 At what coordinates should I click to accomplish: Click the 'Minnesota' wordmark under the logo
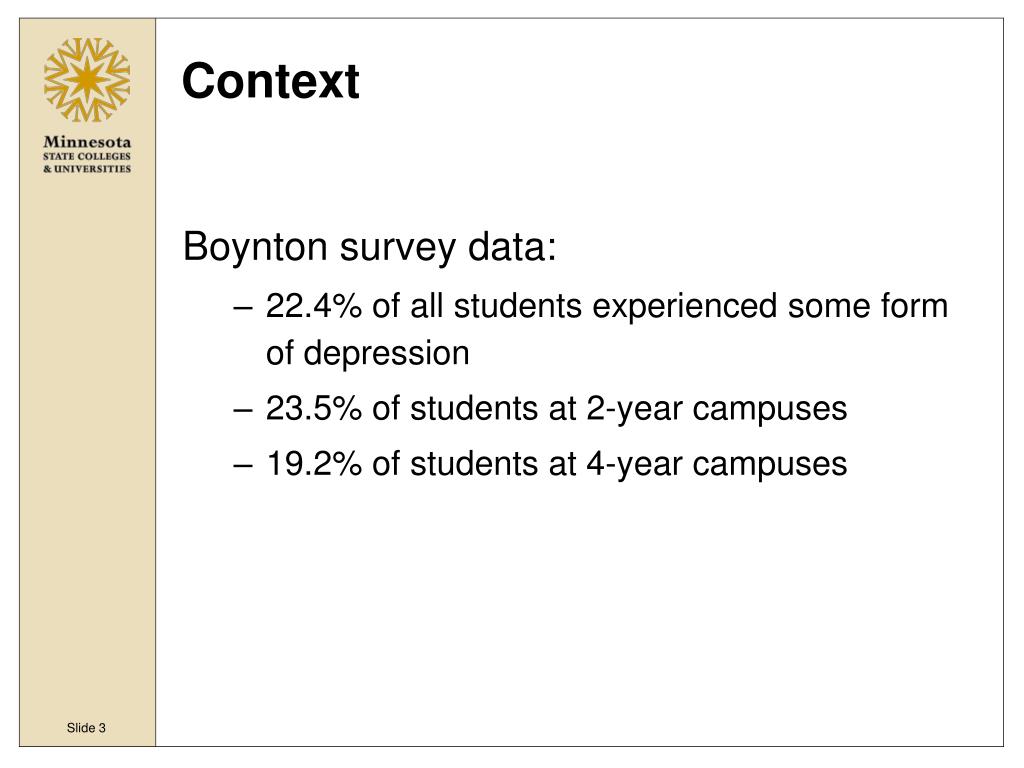pos(87,142)
